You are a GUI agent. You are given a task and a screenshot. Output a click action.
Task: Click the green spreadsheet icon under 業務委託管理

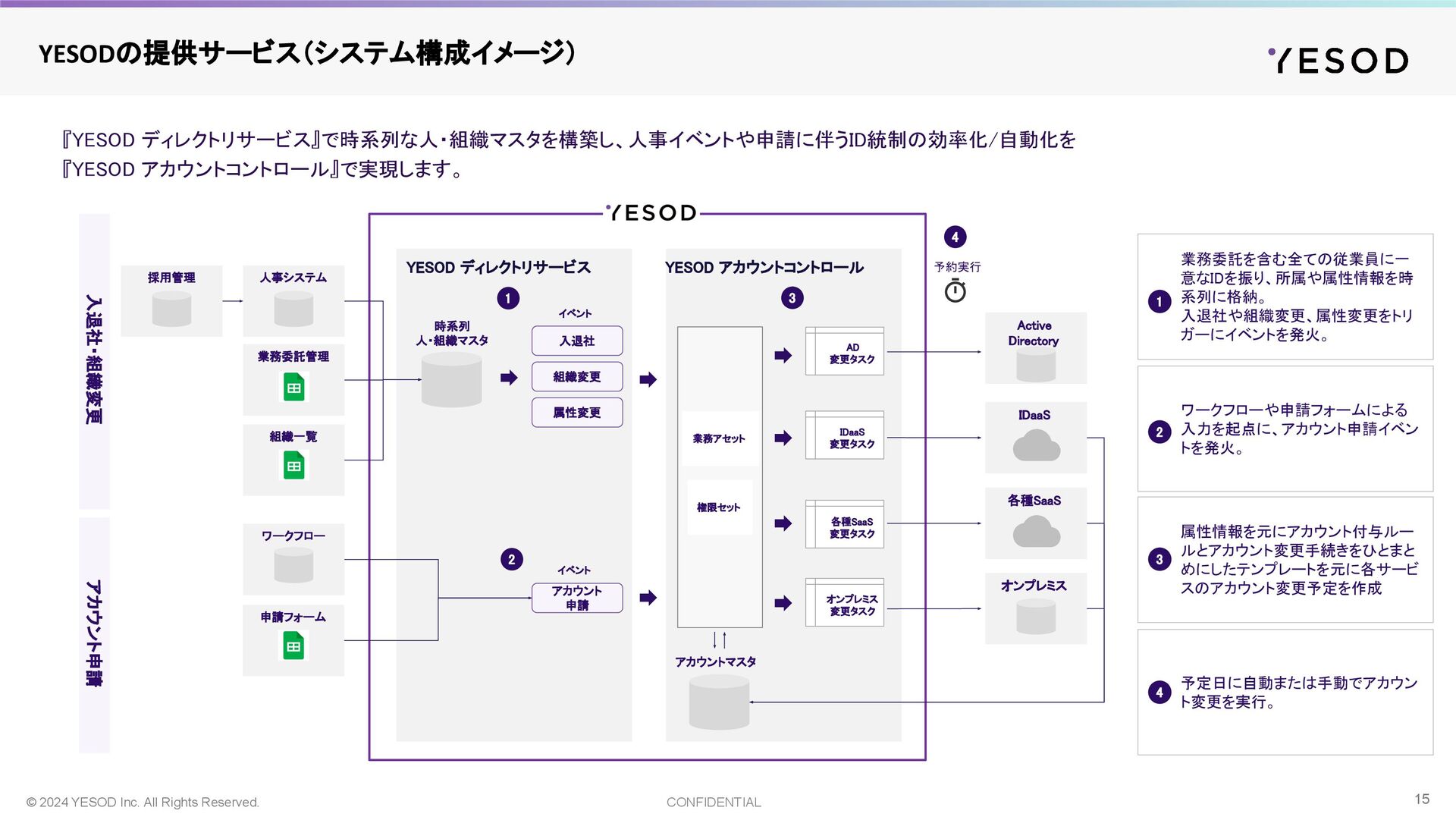coord(293,388)
